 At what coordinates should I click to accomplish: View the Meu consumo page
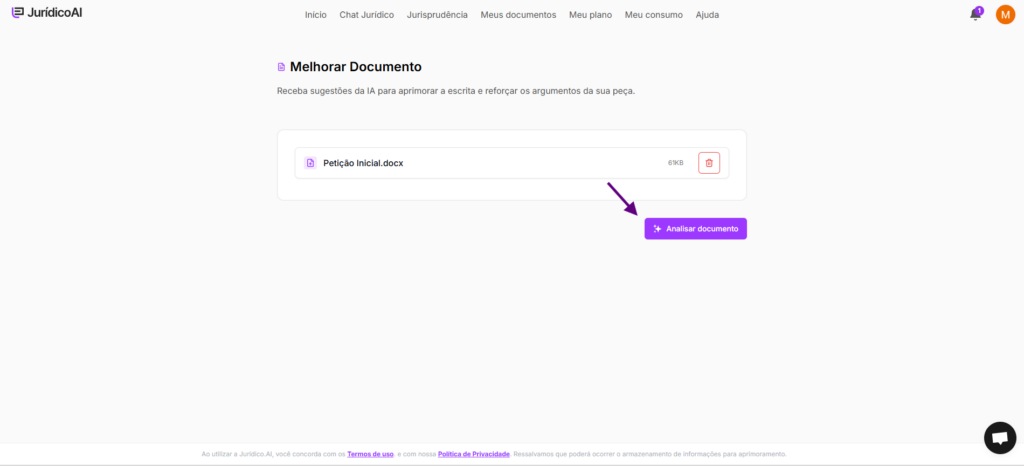tap(653, 15)
